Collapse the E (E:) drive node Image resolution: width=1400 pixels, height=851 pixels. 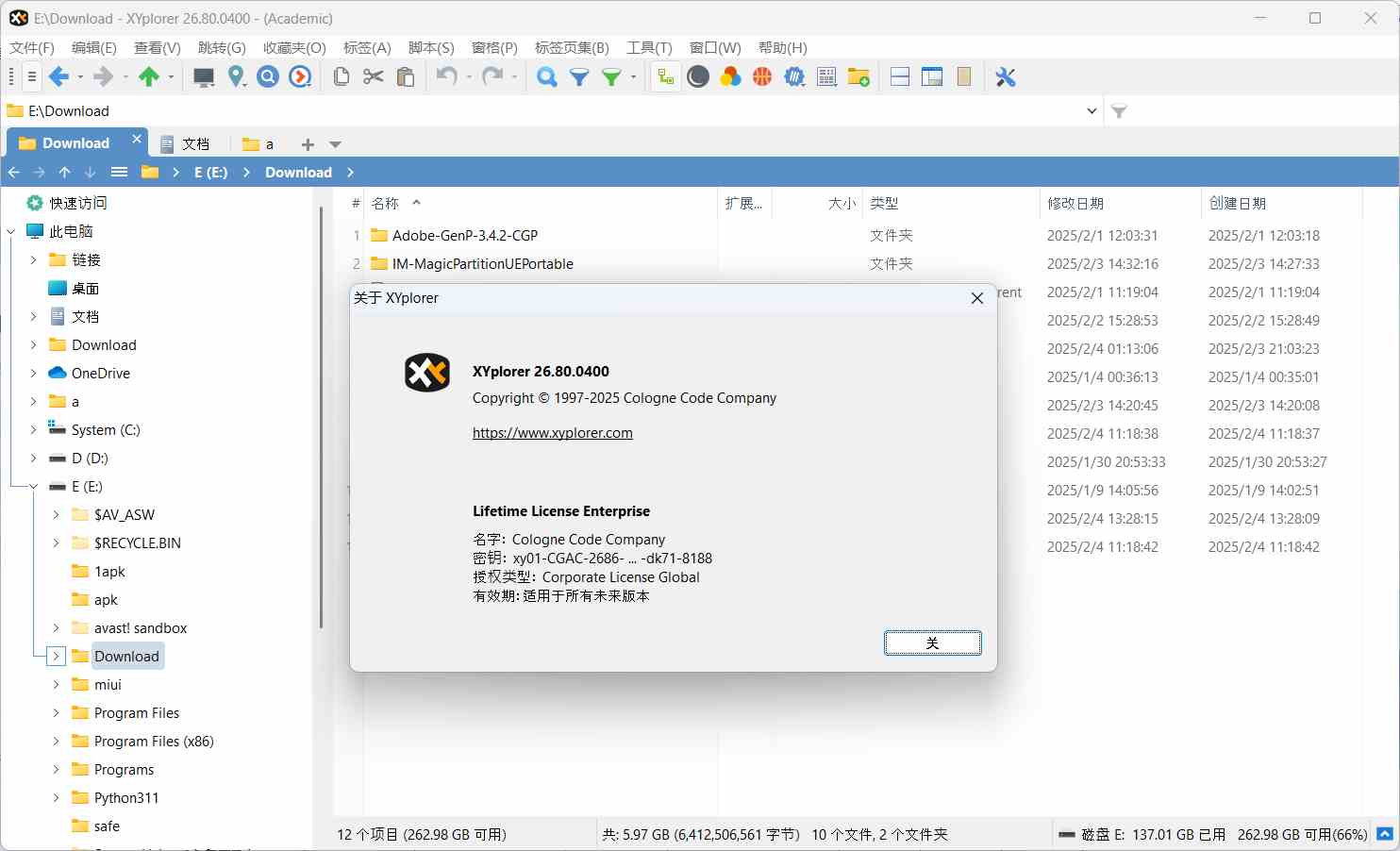(x=34, y=487)
